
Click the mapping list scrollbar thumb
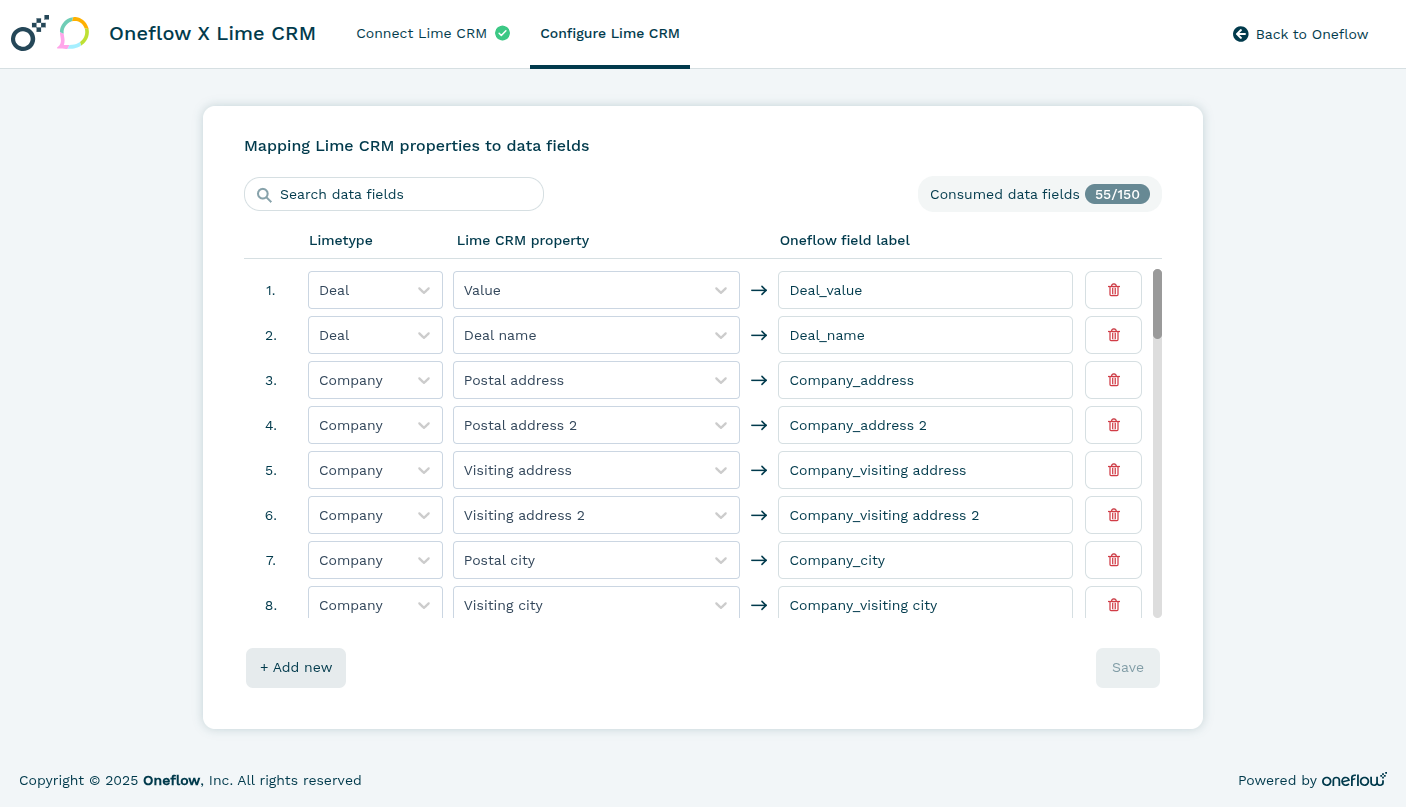tap(1158, 304)
